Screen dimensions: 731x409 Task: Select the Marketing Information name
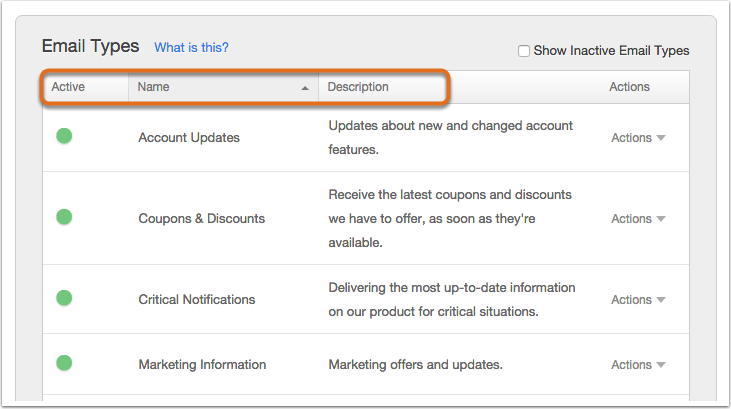(x=202, y=364)
